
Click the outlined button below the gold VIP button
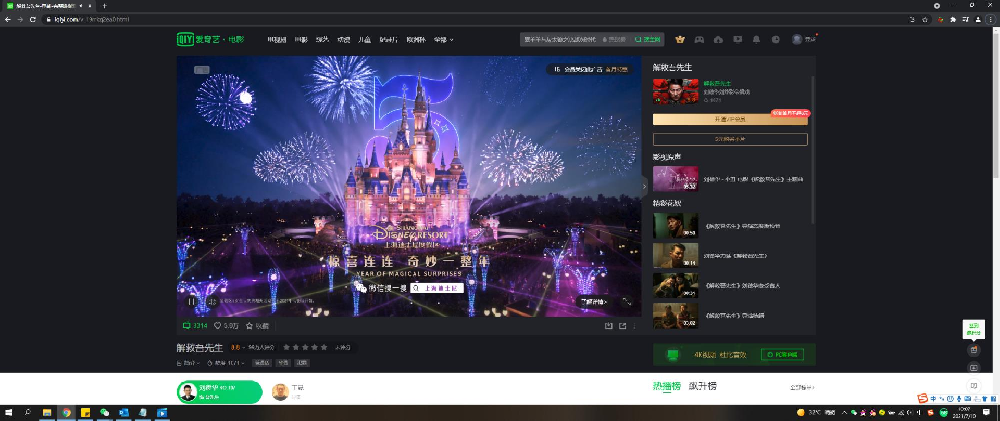click(x=730, y=139)
